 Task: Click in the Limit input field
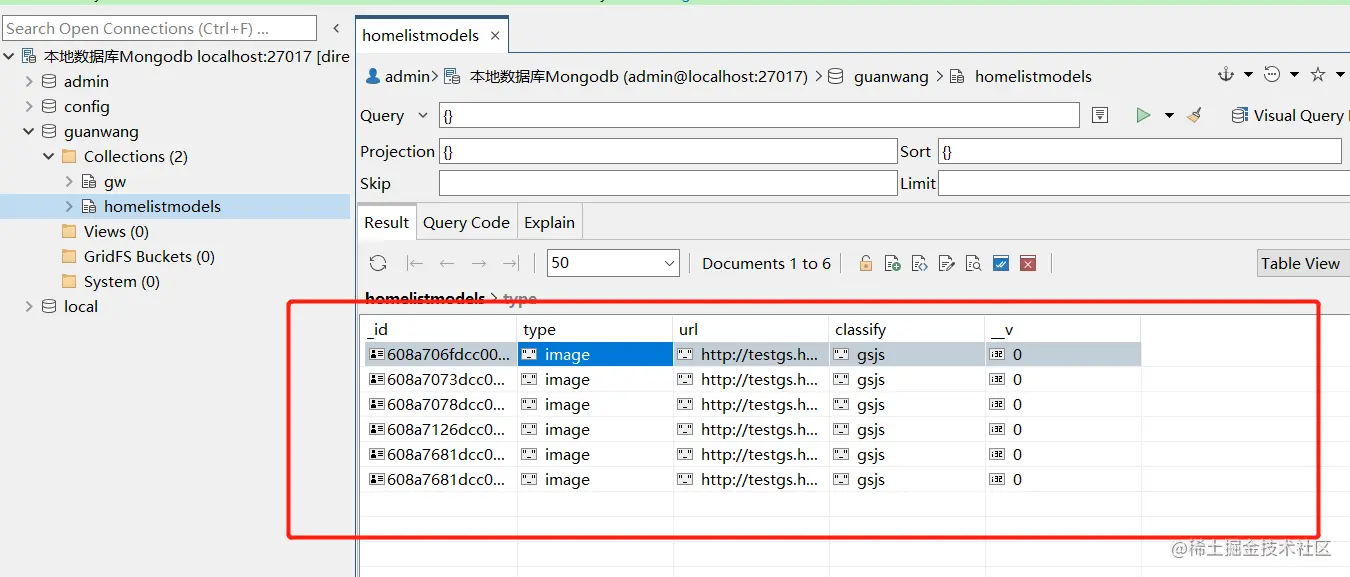point(1144,183)
